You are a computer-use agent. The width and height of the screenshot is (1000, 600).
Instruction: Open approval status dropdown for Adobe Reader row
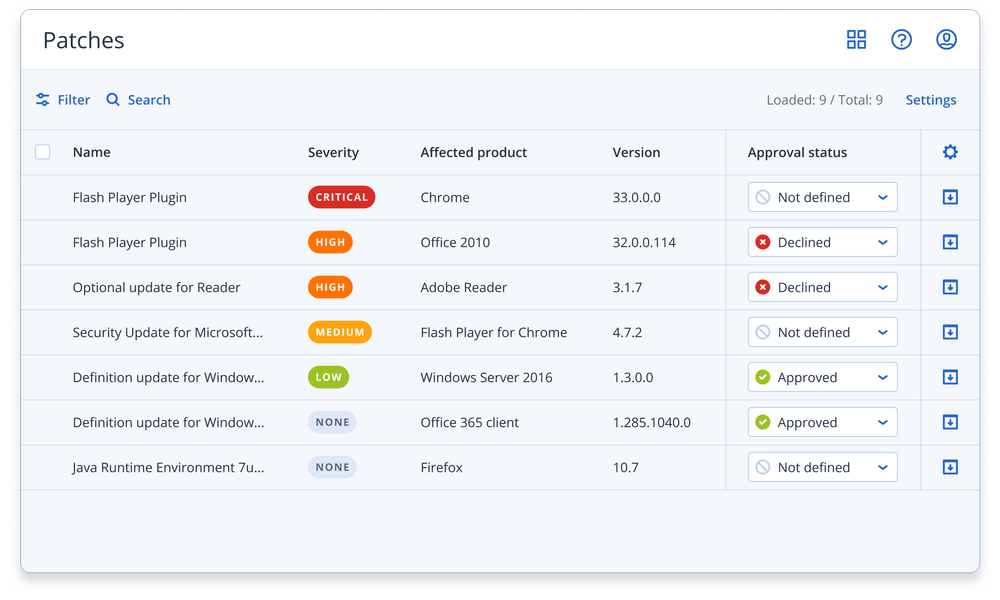coord(822,287)
